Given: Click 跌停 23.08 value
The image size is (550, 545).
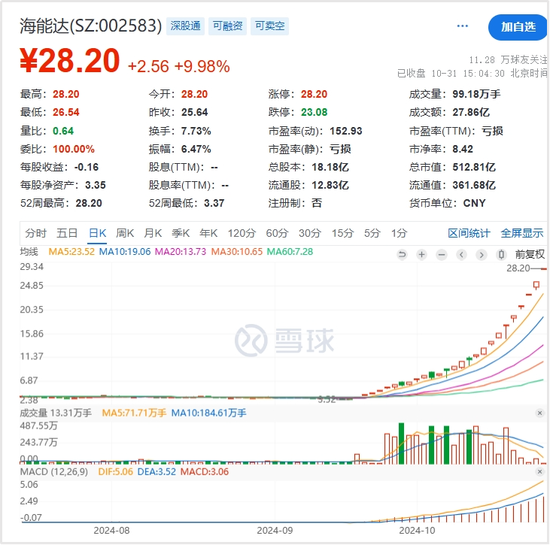Looking at the screenshot, I should tap(314, 112).
